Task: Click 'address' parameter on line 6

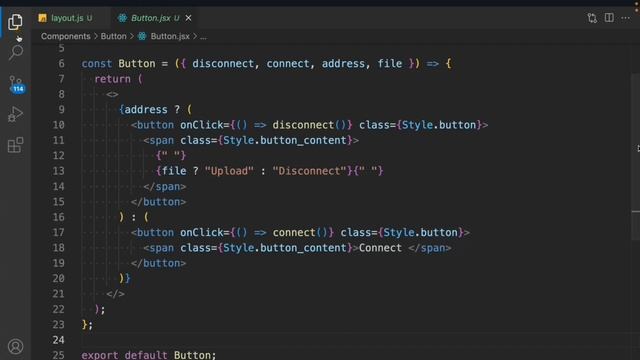Action: 343,64
